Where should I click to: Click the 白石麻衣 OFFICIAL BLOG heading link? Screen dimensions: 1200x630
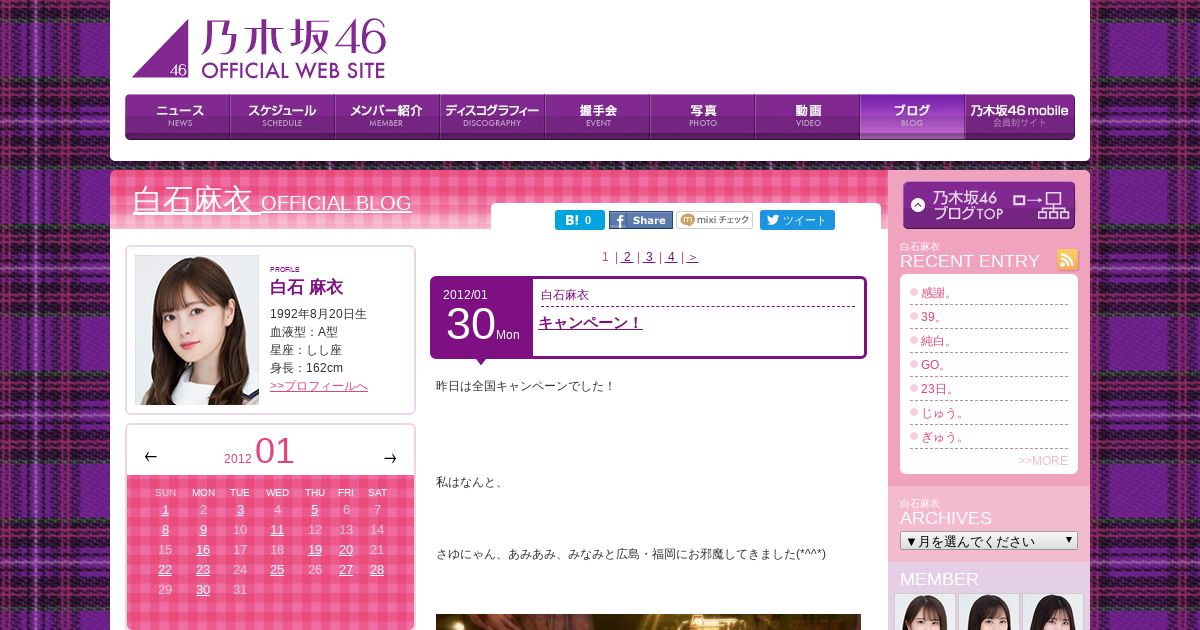[272, 201]
